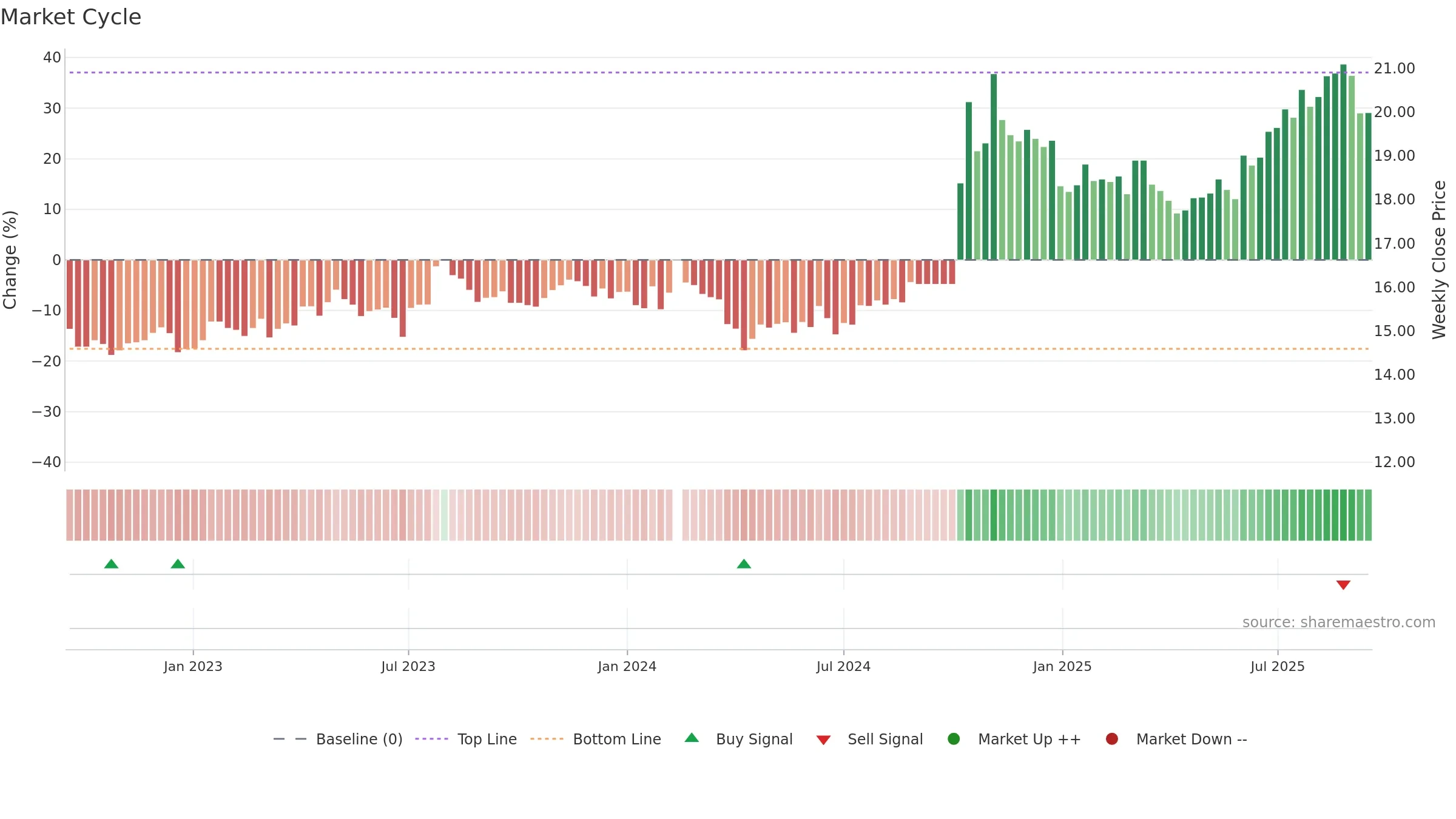The image size is (1456, 819).
Task: Click the 40 tick on the Change axis
Action: (x=52, y=58)
